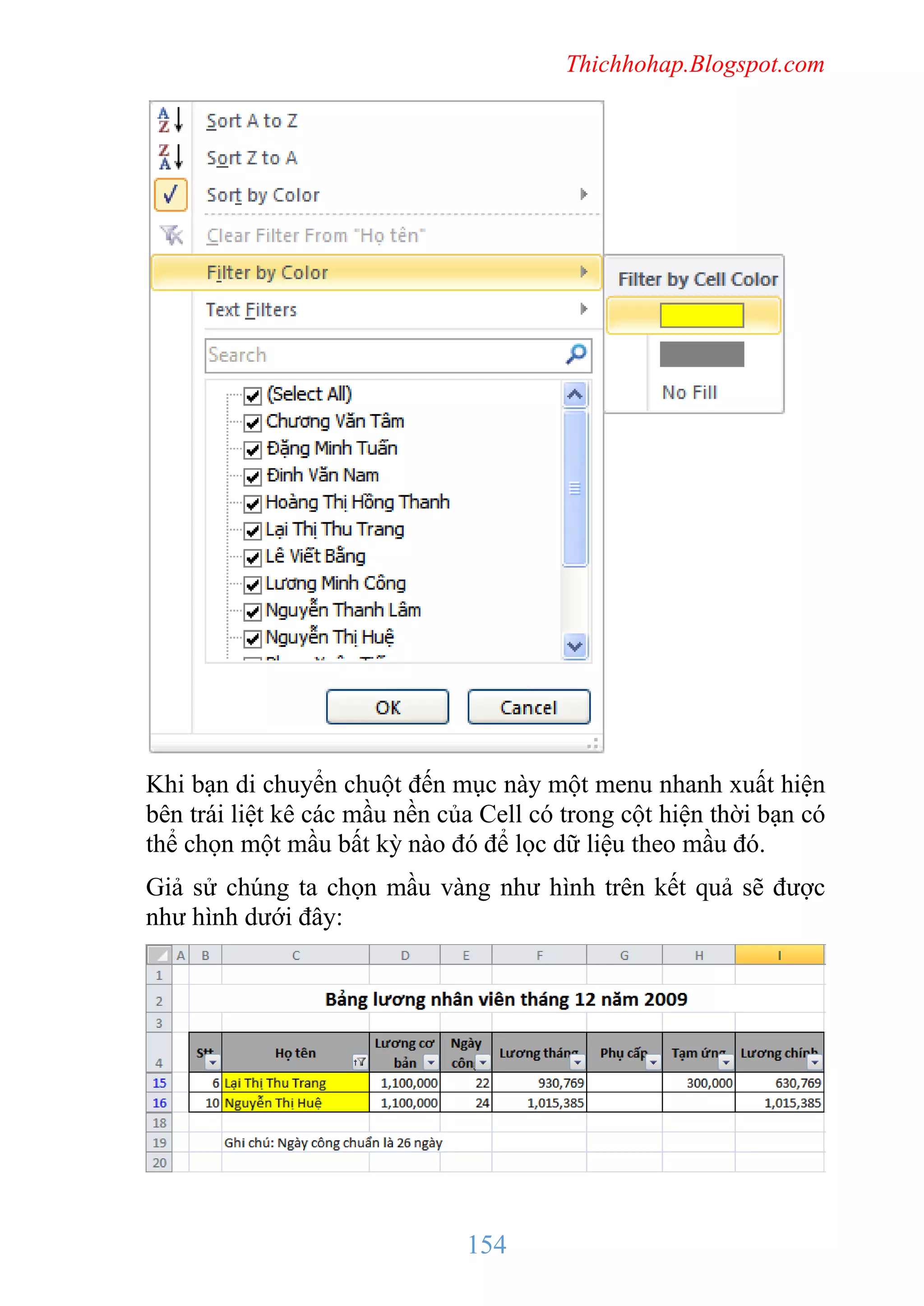
Task: Open the Phụ cấp filter dropdown
Action: point(653,1061)
